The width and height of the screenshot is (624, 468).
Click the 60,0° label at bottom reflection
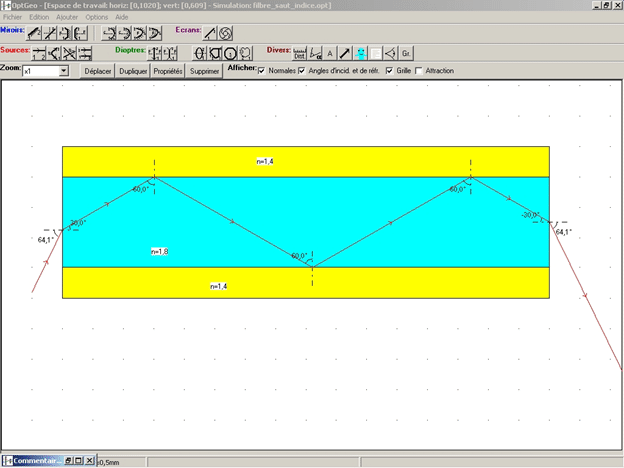299,255
